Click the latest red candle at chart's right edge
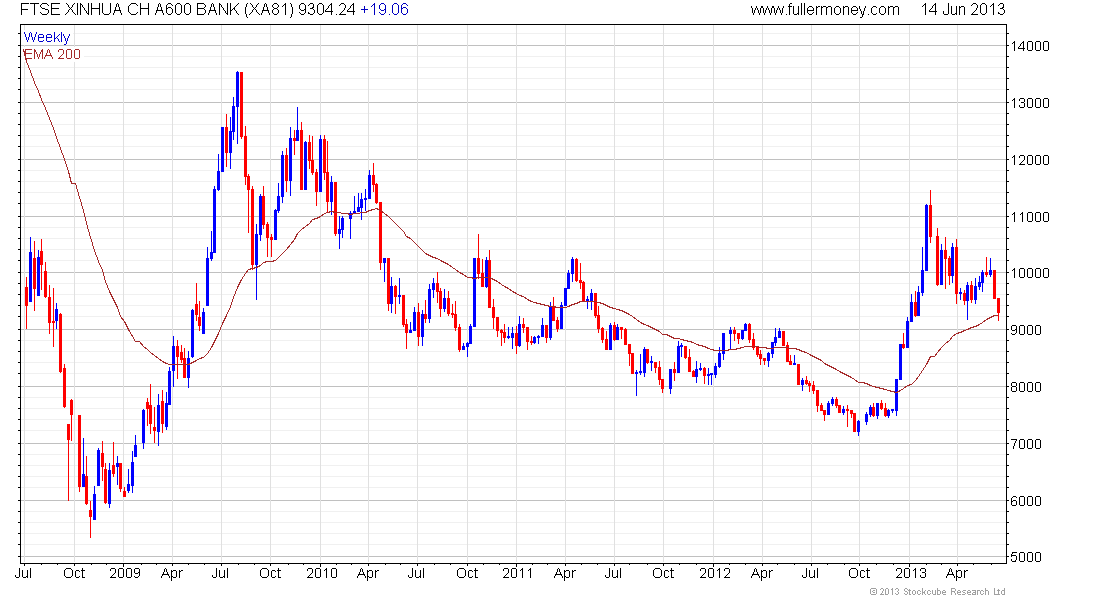 998,309
